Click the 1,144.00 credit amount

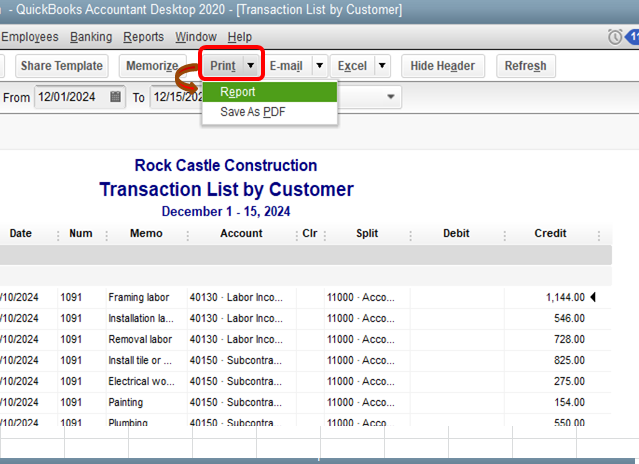[x=565, y=297]
